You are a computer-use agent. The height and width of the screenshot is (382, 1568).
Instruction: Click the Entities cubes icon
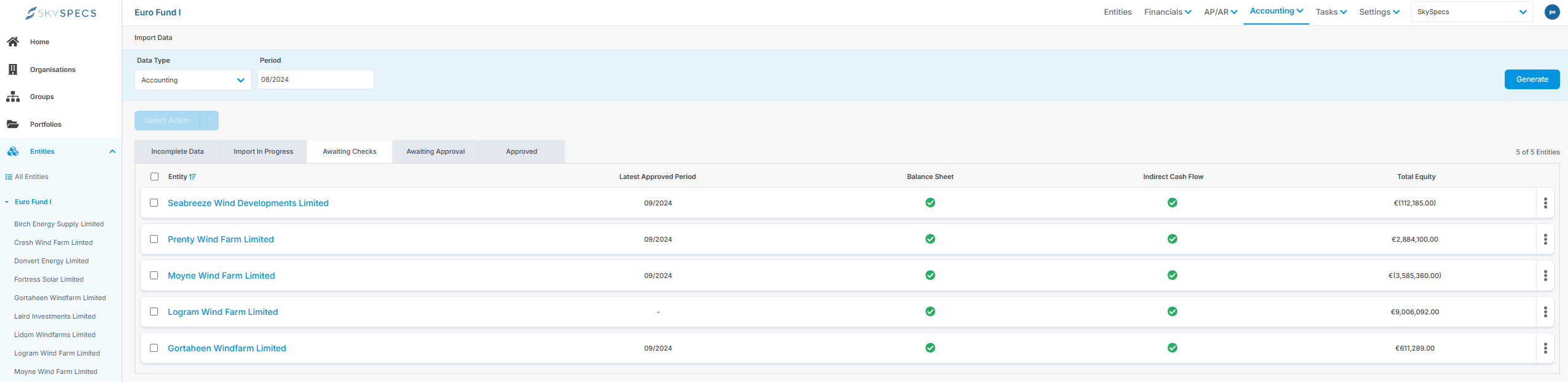[x=13, y=151]
